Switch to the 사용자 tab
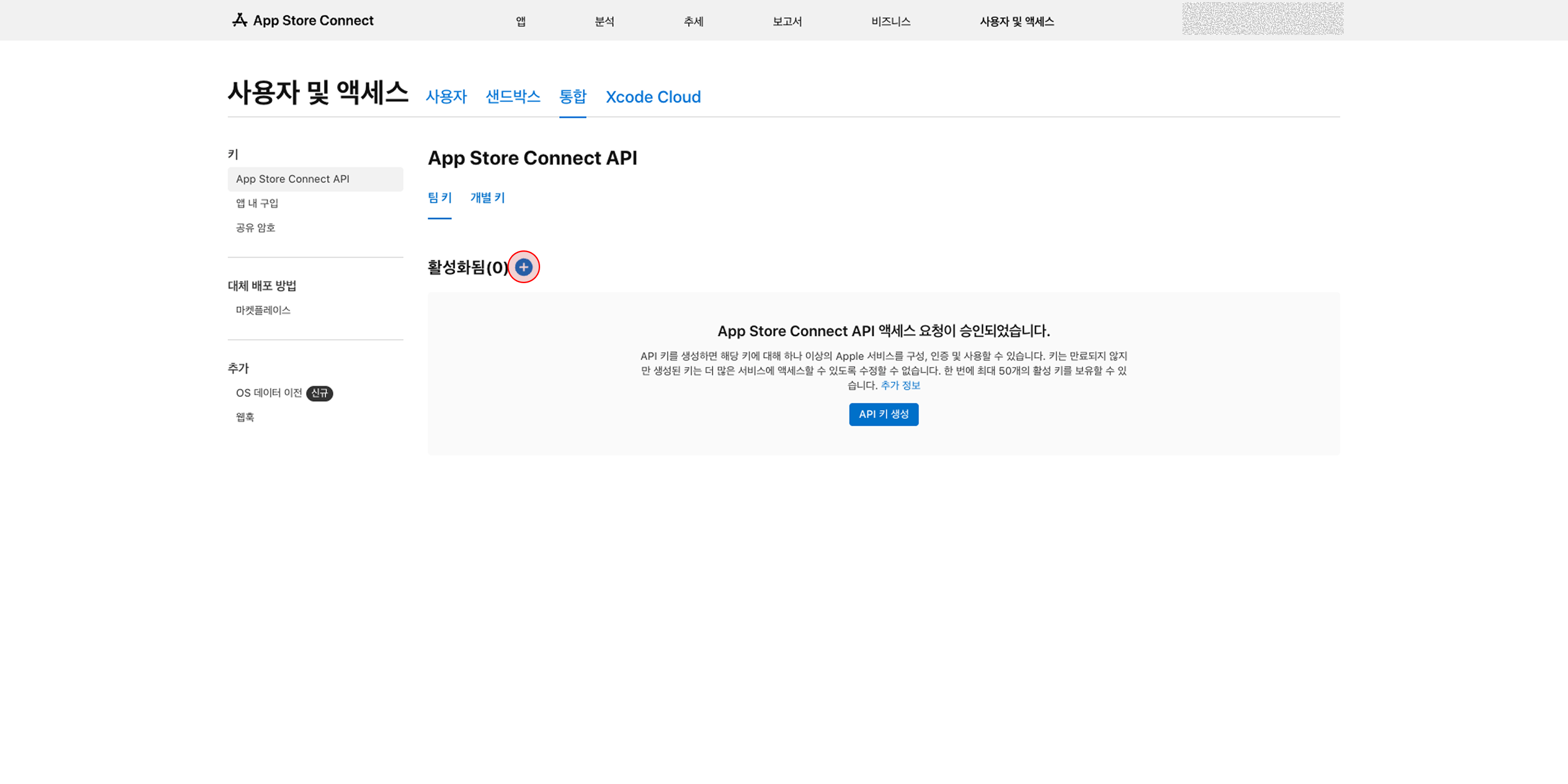The height and width of the screenshot is (784, 1568). tap(446, 97)
